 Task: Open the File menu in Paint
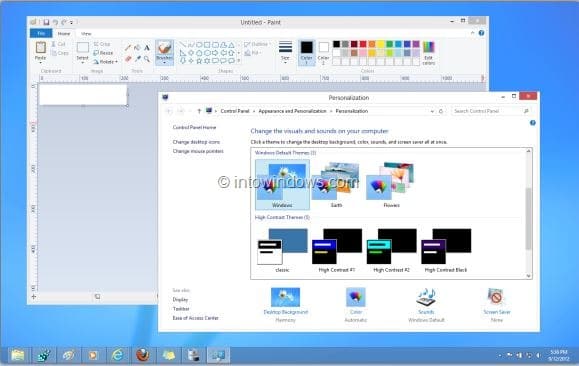(x=41, y=33)
